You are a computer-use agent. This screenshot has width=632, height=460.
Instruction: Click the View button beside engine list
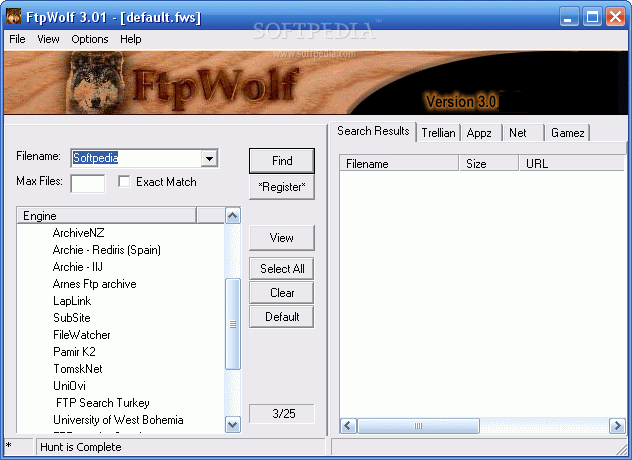282,238
